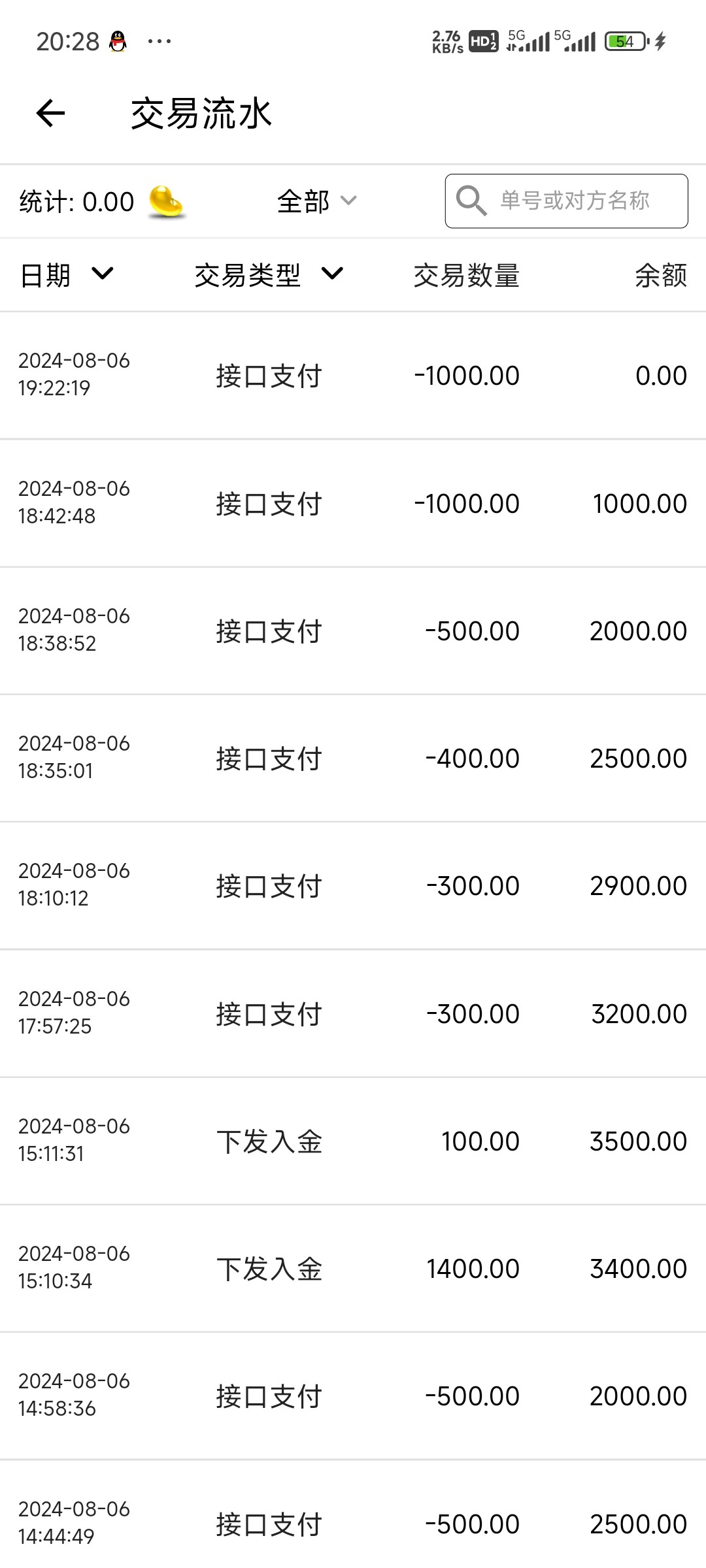Tap the gold bean coin icon
This screenshot has width=706, height=1568.
point(166,201)
